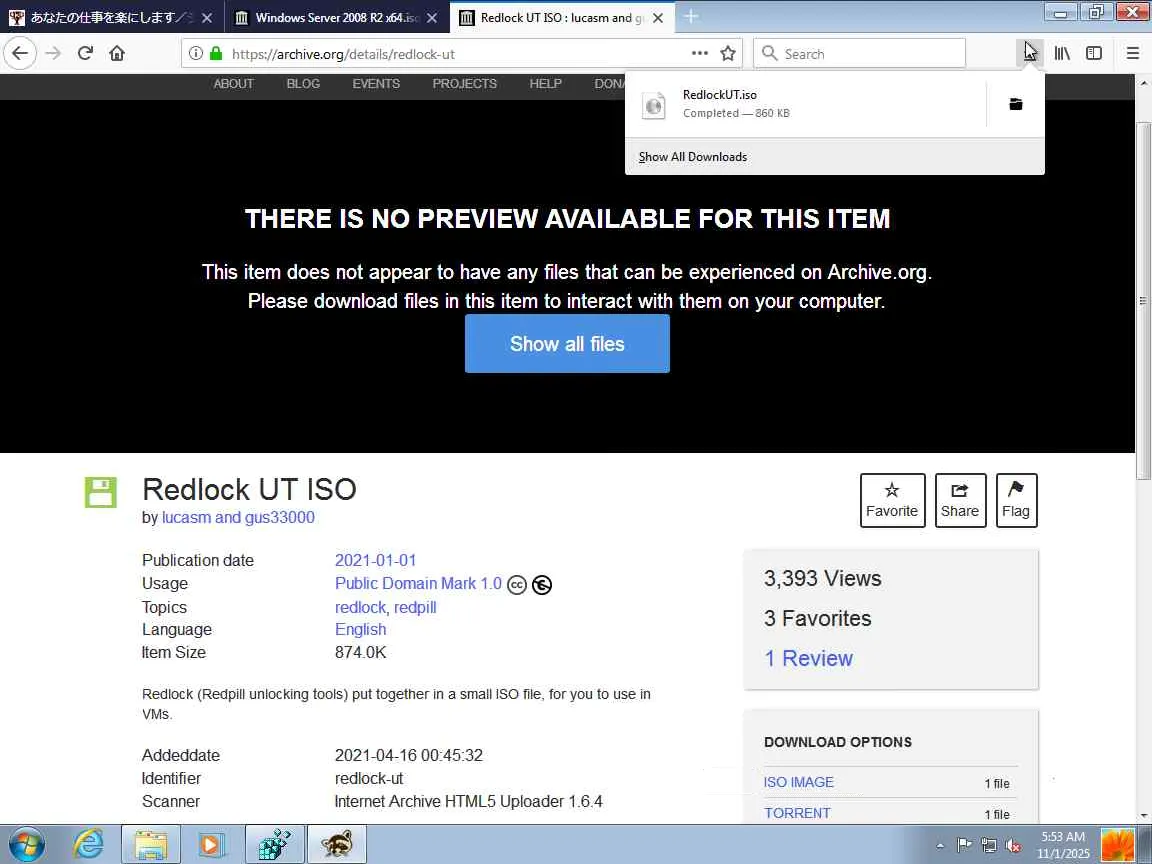Open Library toolbar icon
Image resolution: width=1152 pixels, height=864 pixels.
pyautogui.click(x=1062, y=53)
